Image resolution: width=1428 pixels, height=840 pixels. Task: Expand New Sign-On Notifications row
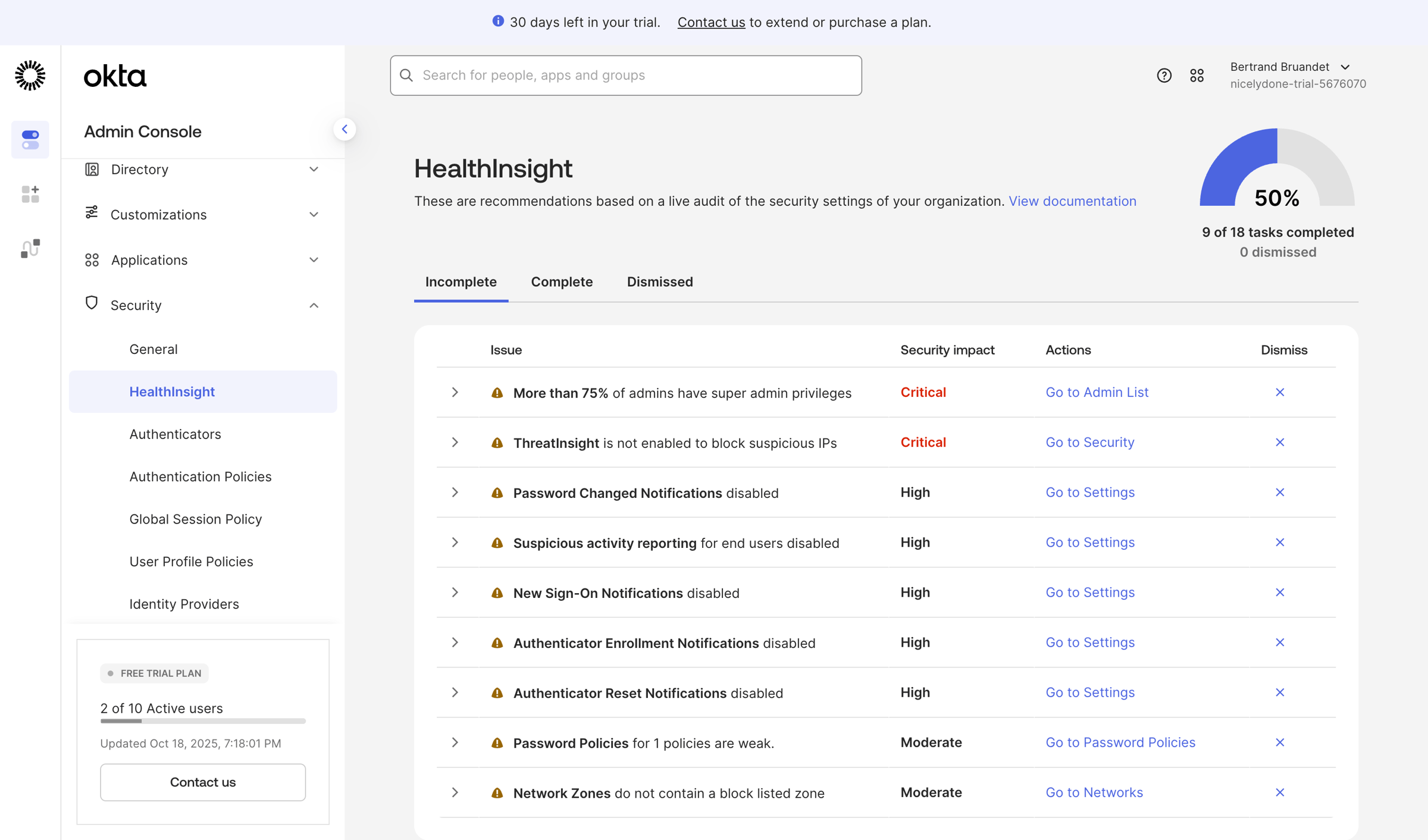coord(455,592)
